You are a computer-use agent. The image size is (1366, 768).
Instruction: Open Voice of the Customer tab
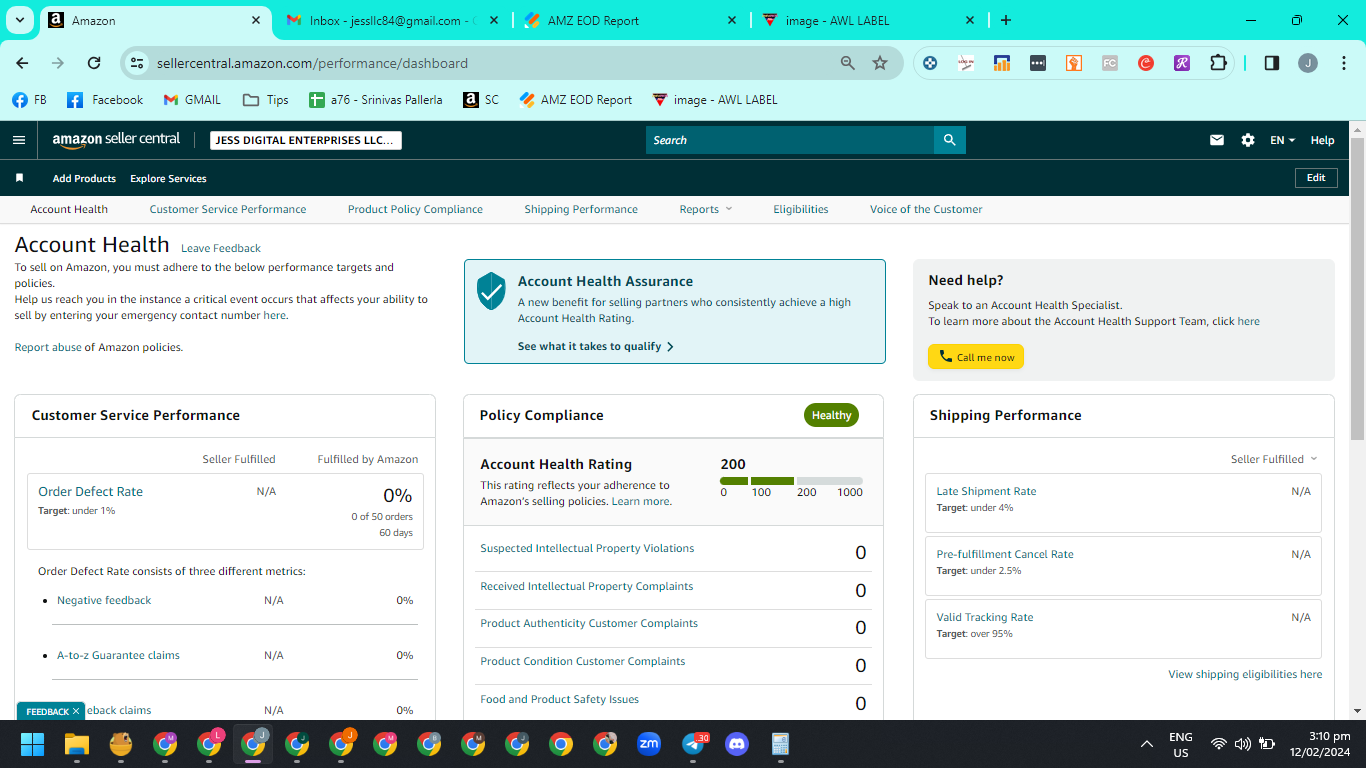pyautogui.click(x=926, y=209)
